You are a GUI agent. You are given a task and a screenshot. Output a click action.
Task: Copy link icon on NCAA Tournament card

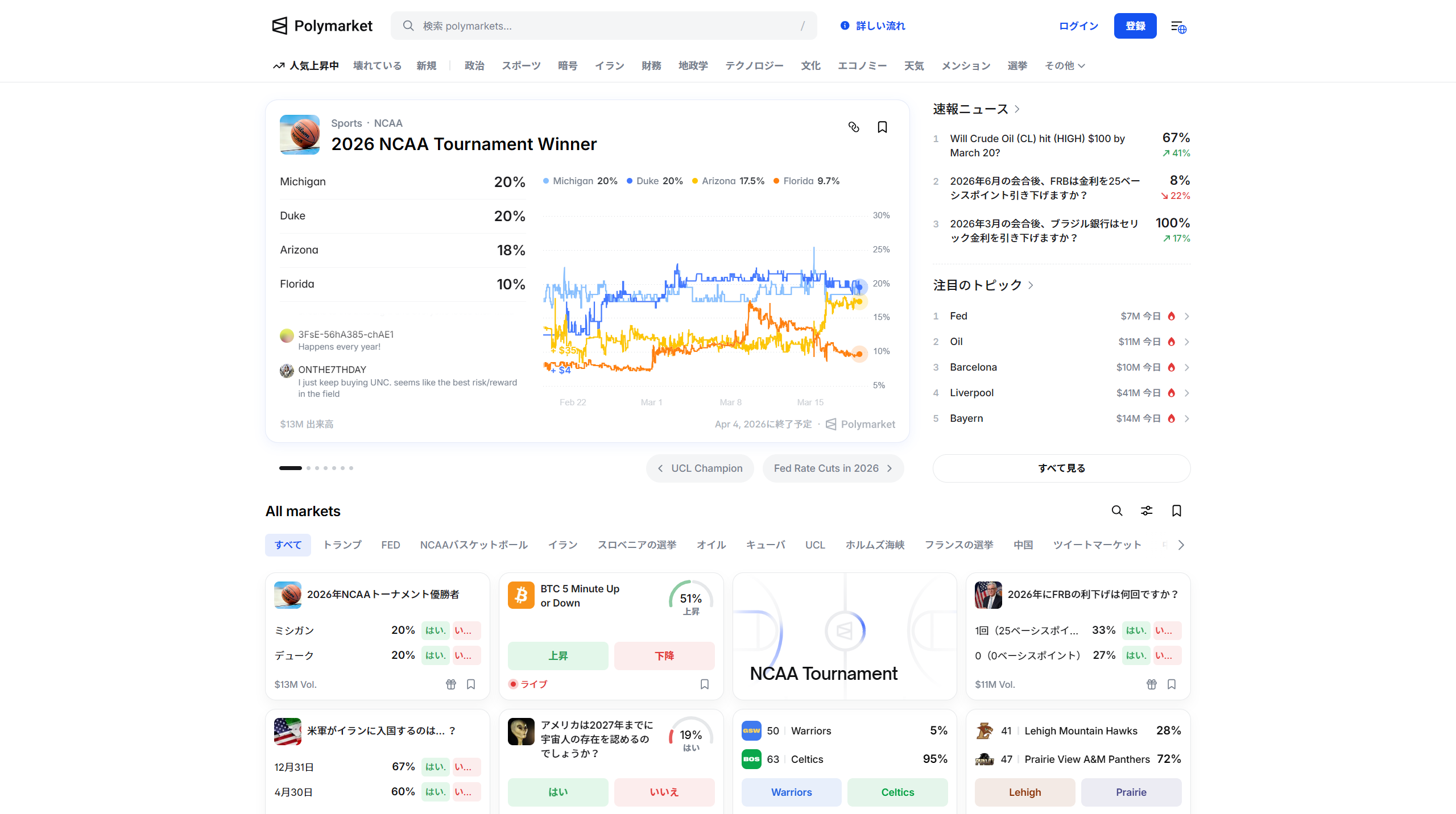[x=854, y=127]
